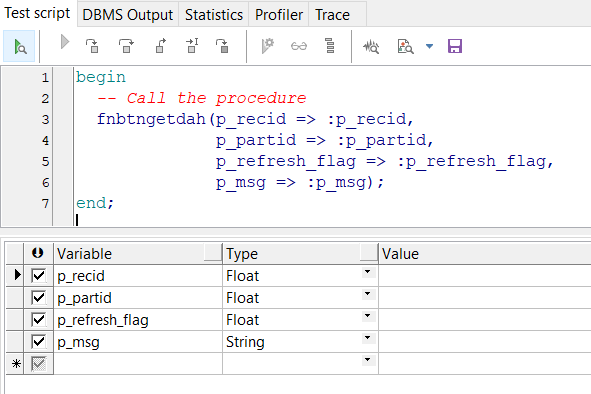Uncheck the p_recid variable checkbox
Viewport: 591px width, 394px height.
point(38,276)
